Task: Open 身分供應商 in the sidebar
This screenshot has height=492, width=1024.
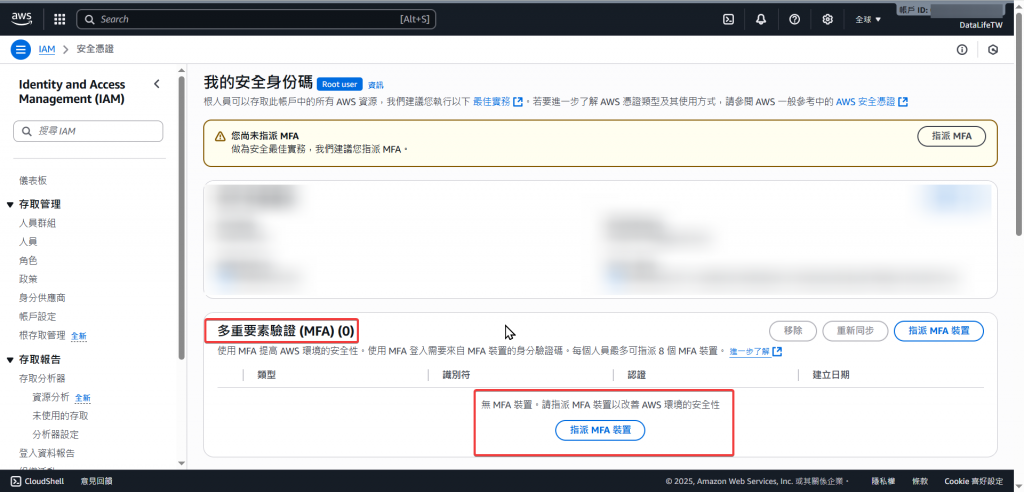Action: [42, 298]
